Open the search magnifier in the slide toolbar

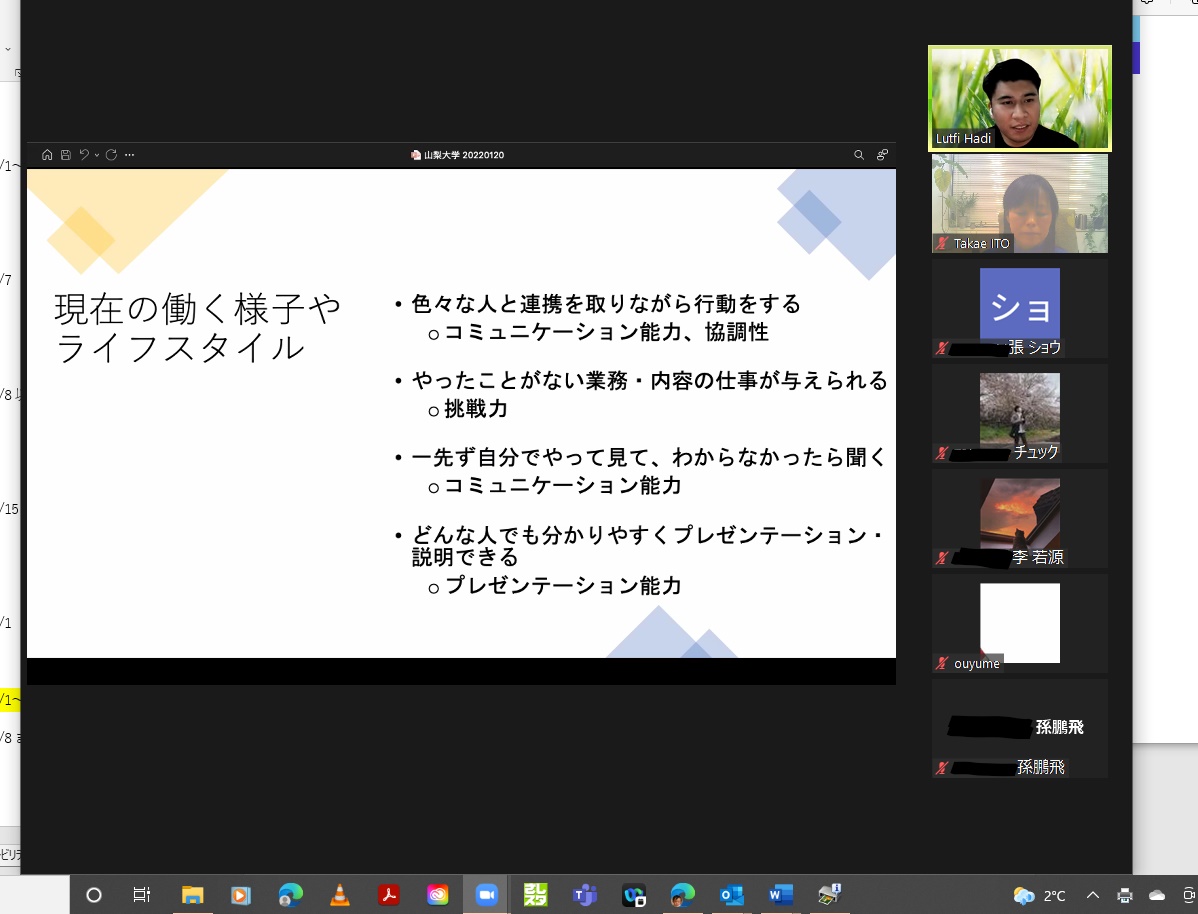[859, 155]
